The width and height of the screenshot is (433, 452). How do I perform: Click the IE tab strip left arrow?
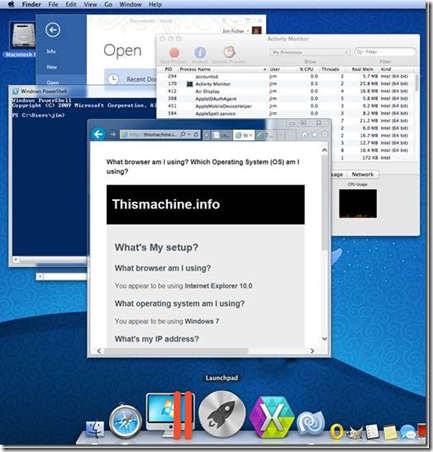[207, 135]
